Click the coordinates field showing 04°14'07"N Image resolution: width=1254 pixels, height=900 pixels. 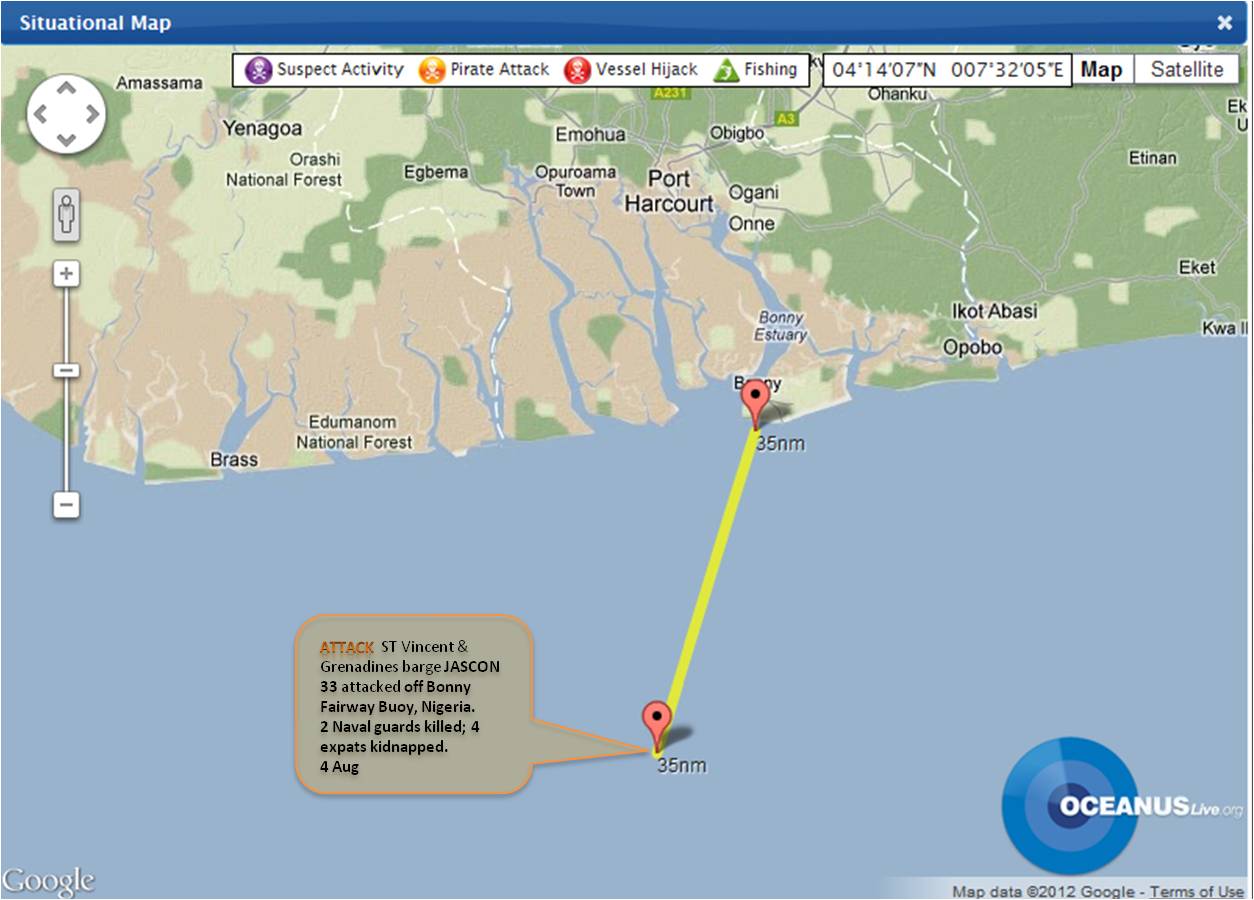(x=947, y=70)
